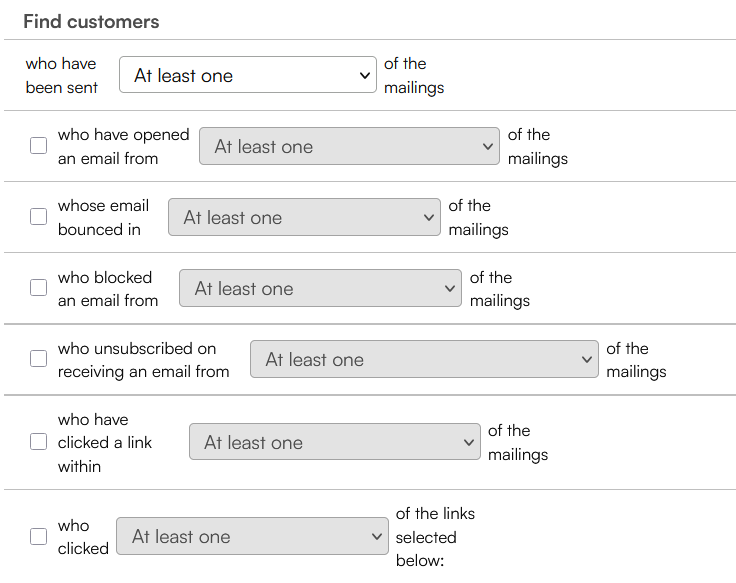Click the 'who unsubscribed on receiving an email from' label
The height and width of the screenshot is (583, 736).
(x=144, y=360)
